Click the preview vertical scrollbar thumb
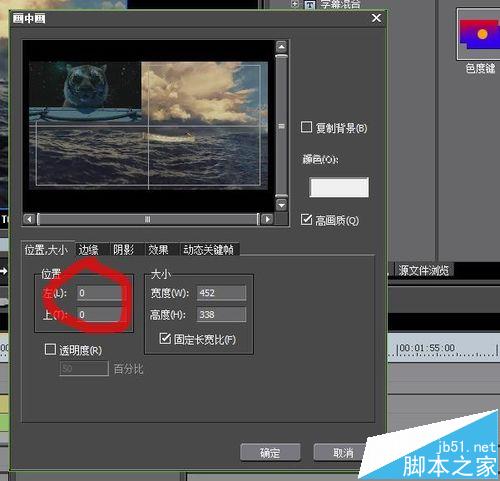This screenshot has height=481, width=500. click(282, 126)
